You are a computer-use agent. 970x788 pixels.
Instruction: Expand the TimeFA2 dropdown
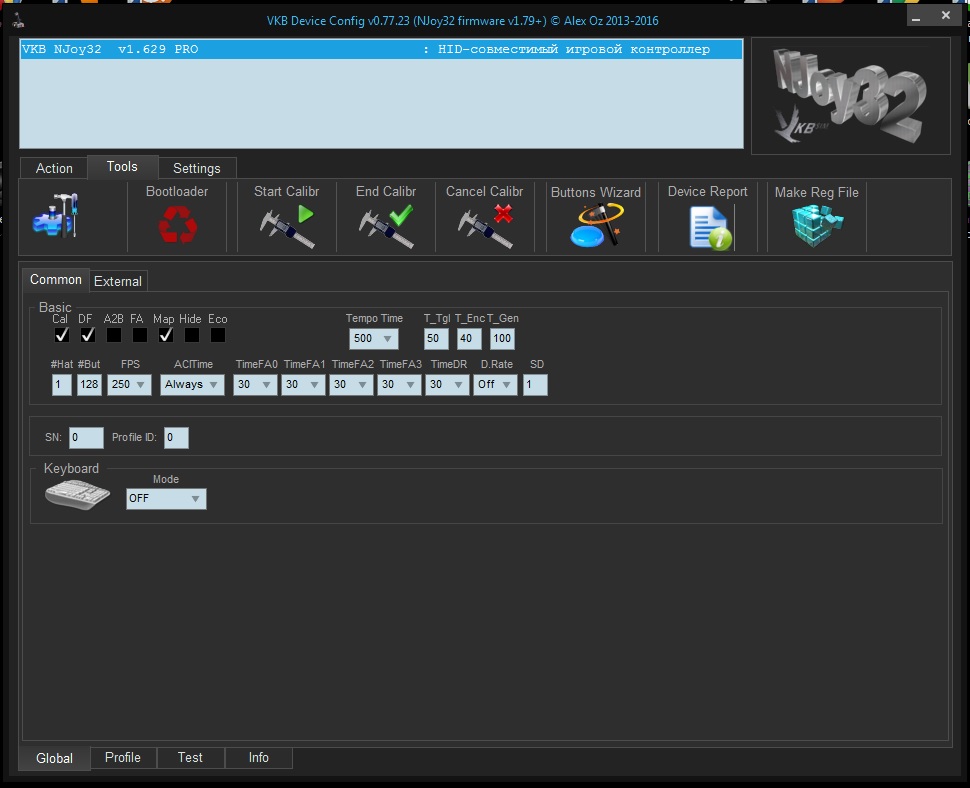click(x=351, y=384)
